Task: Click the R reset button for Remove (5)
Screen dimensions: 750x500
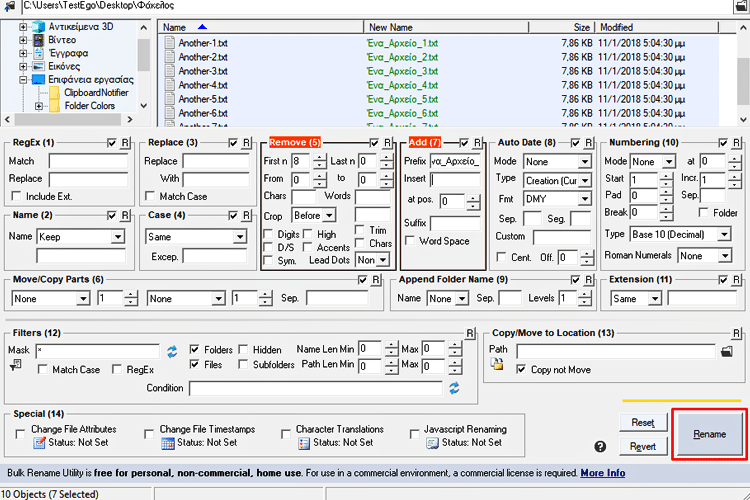Action: pos(387,143)
